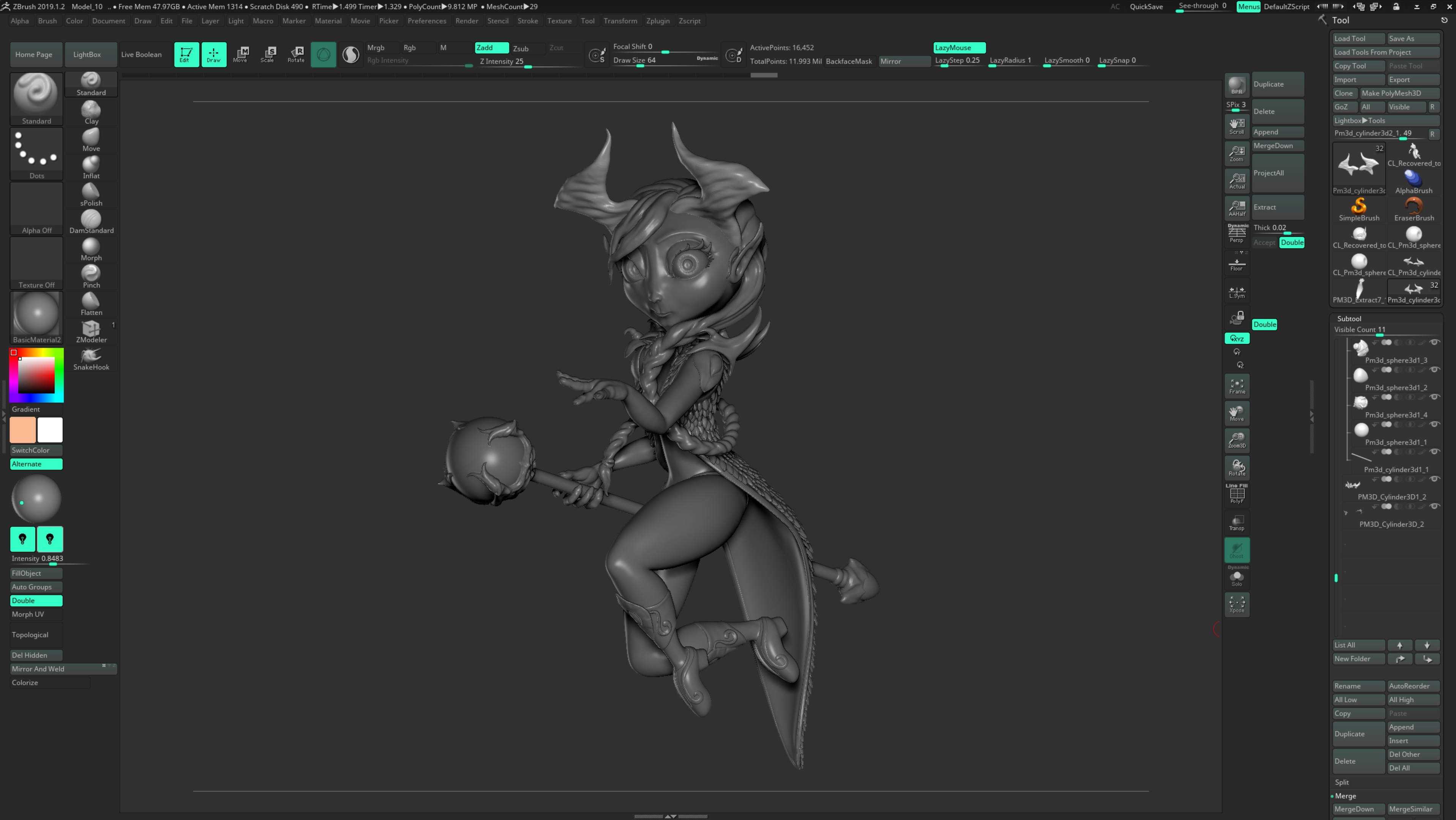This screenshot has width=1456, height=820.
Task: Switch to Rotate transform mode in top shelf
Action: click(x=296, y=54)
